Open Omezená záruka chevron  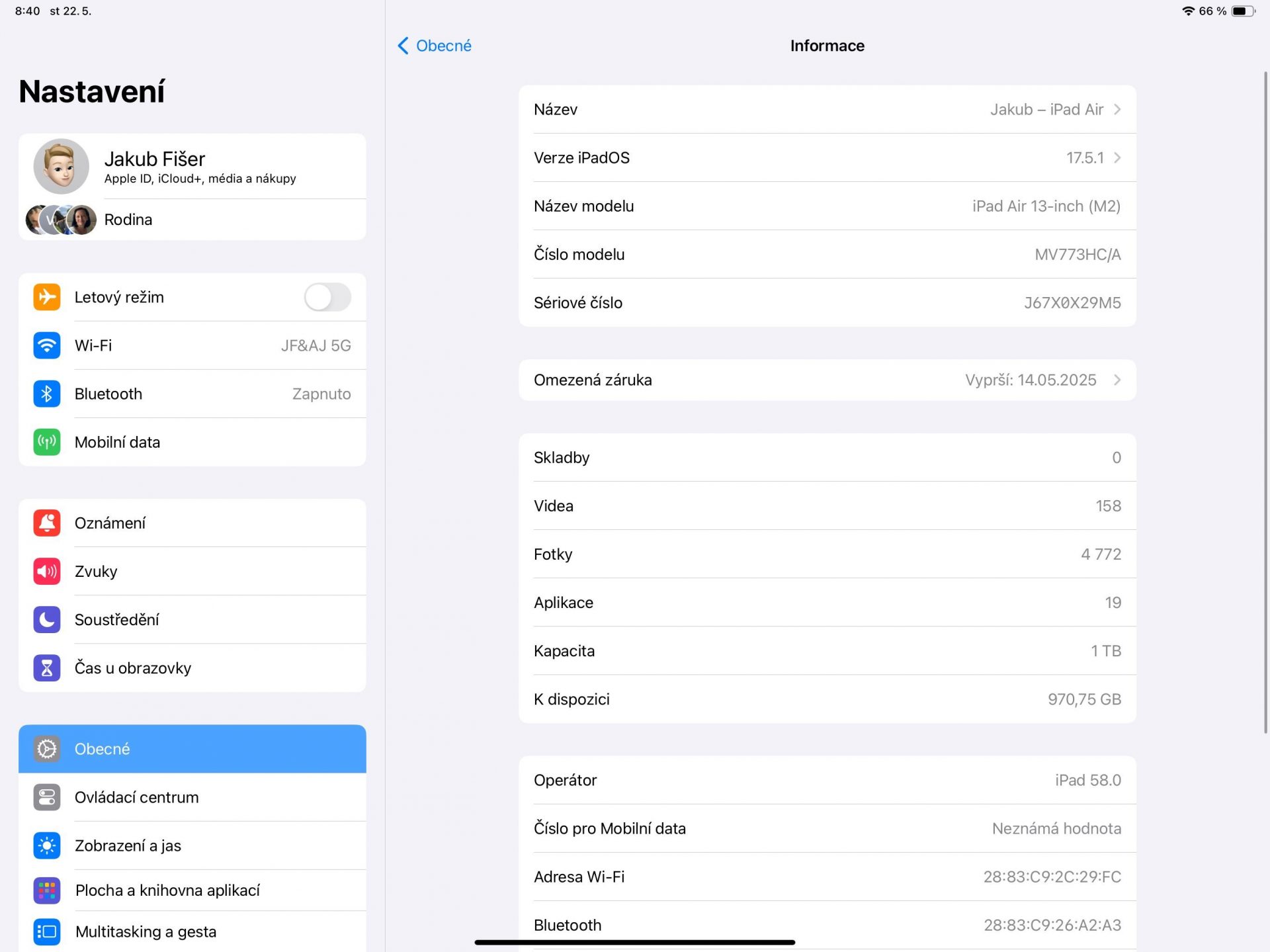(x=1117, y=380)
